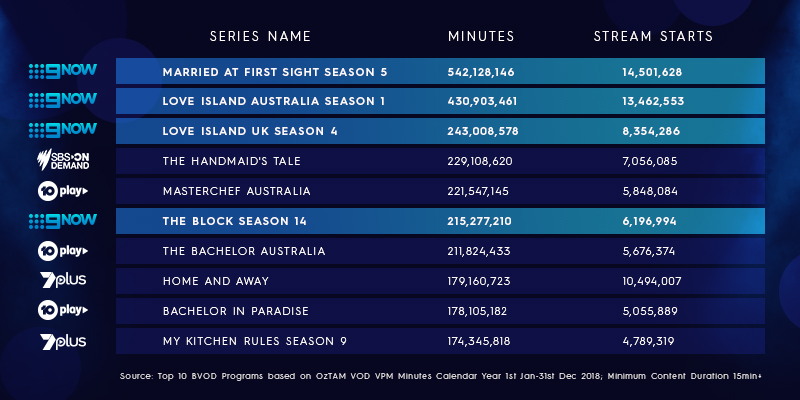Click the 10,494,007 stream starts value

click(x=652, y=281)
